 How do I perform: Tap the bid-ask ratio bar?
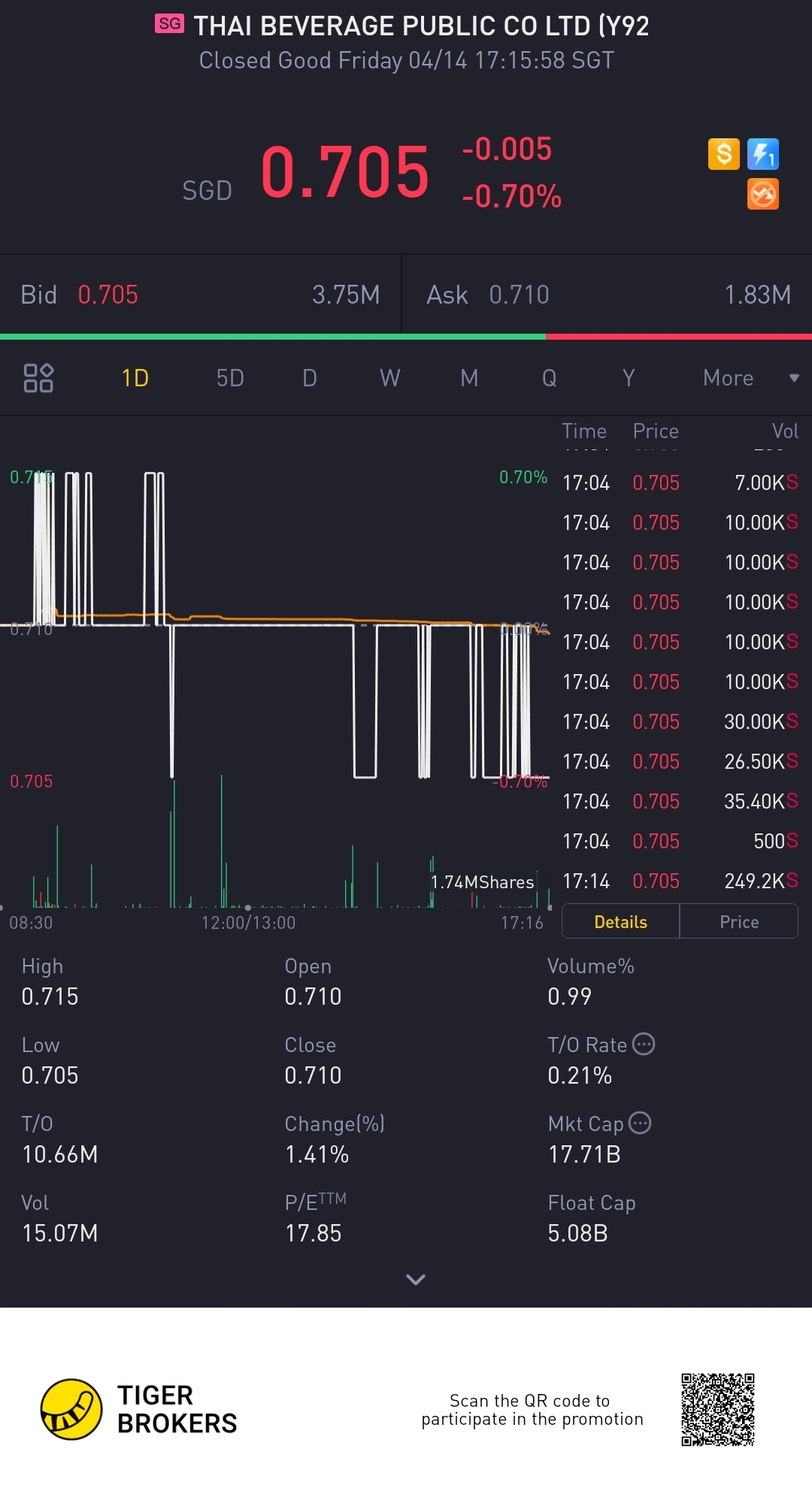(x=406, y=337)
